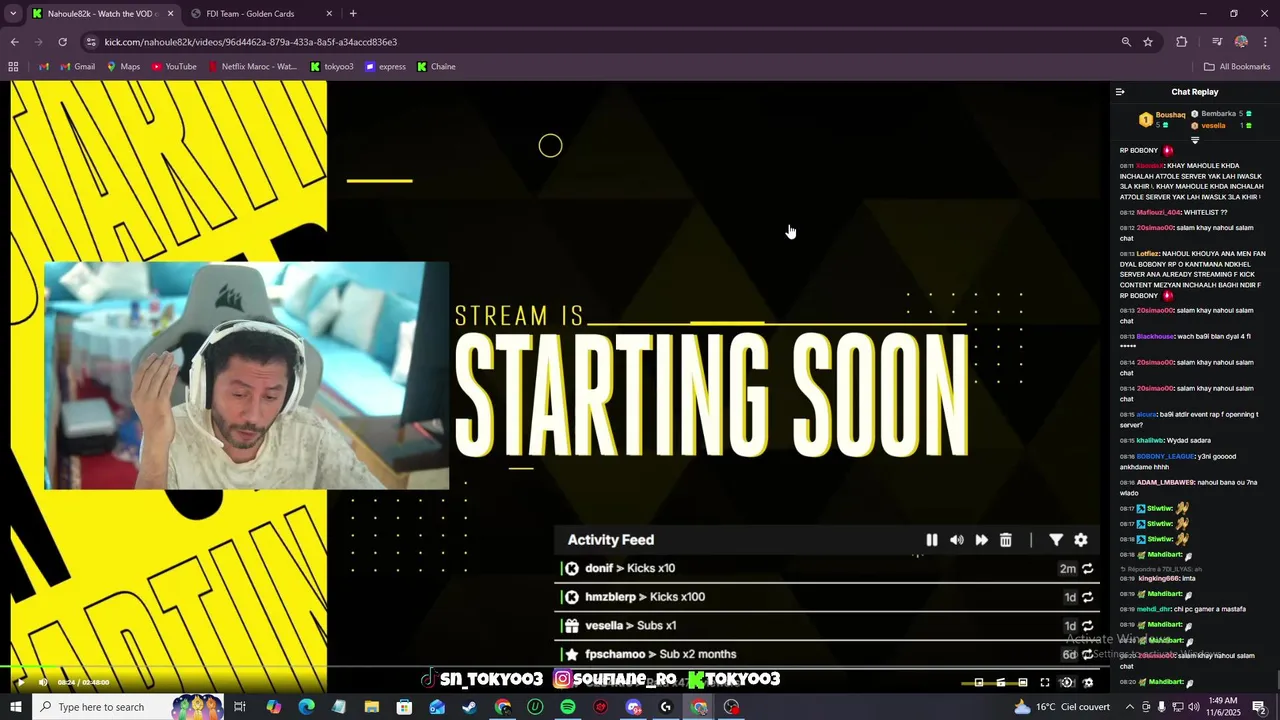Open video player settings gear
The height and width of the screenshot is (720, 1280).
(1088, 682)
